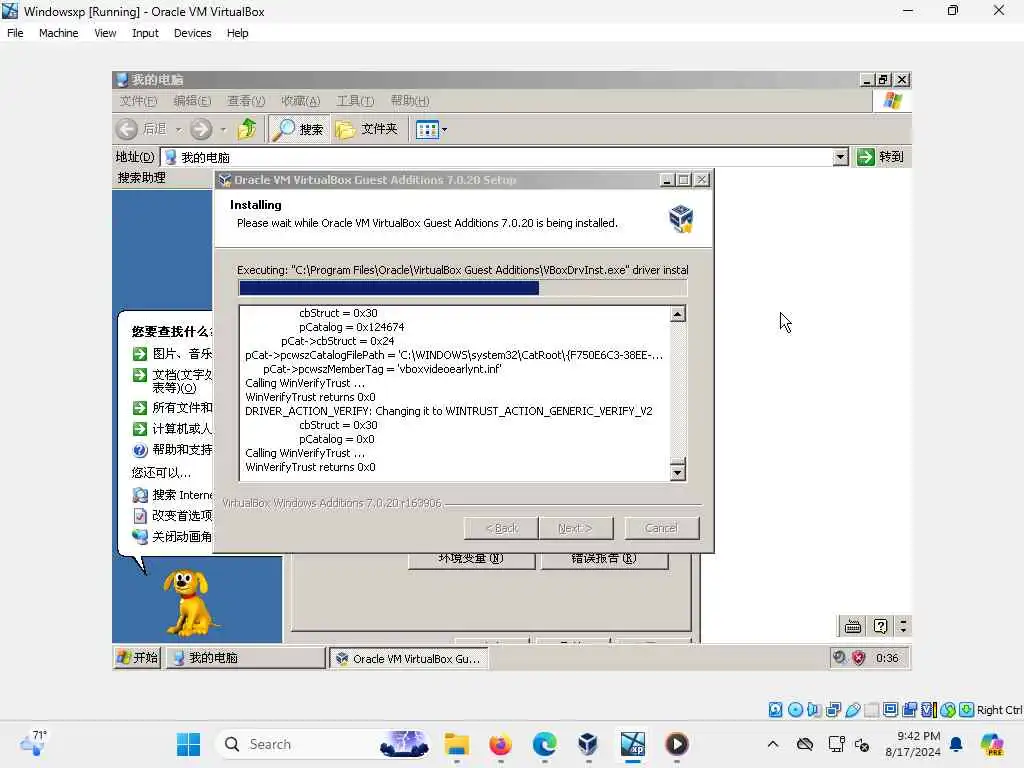Click the keyboard capture green arrow icon

tap(967, 710)
